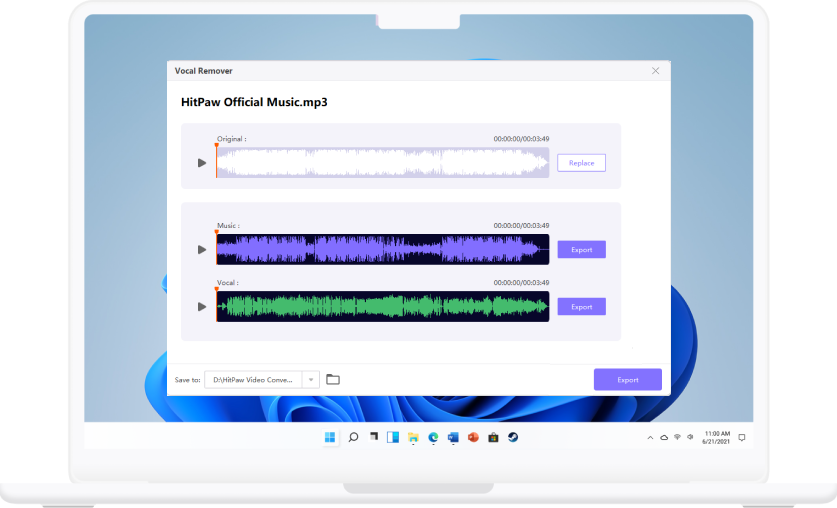Click the OneDrive cloud tray icon
Viewport: 837px width, 508px height.
pos(664,438)
